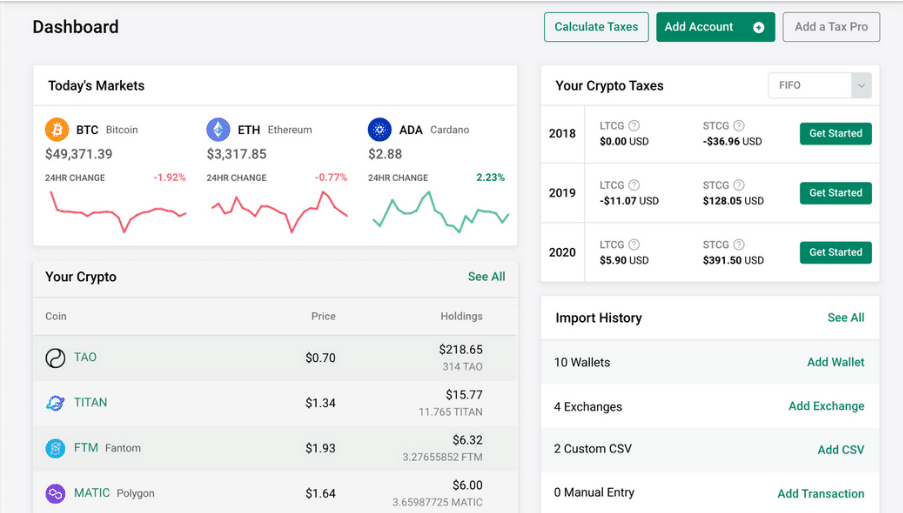
Task: Click the Bitcoin 24-hour price chart
Action: (x=117, y=211)
